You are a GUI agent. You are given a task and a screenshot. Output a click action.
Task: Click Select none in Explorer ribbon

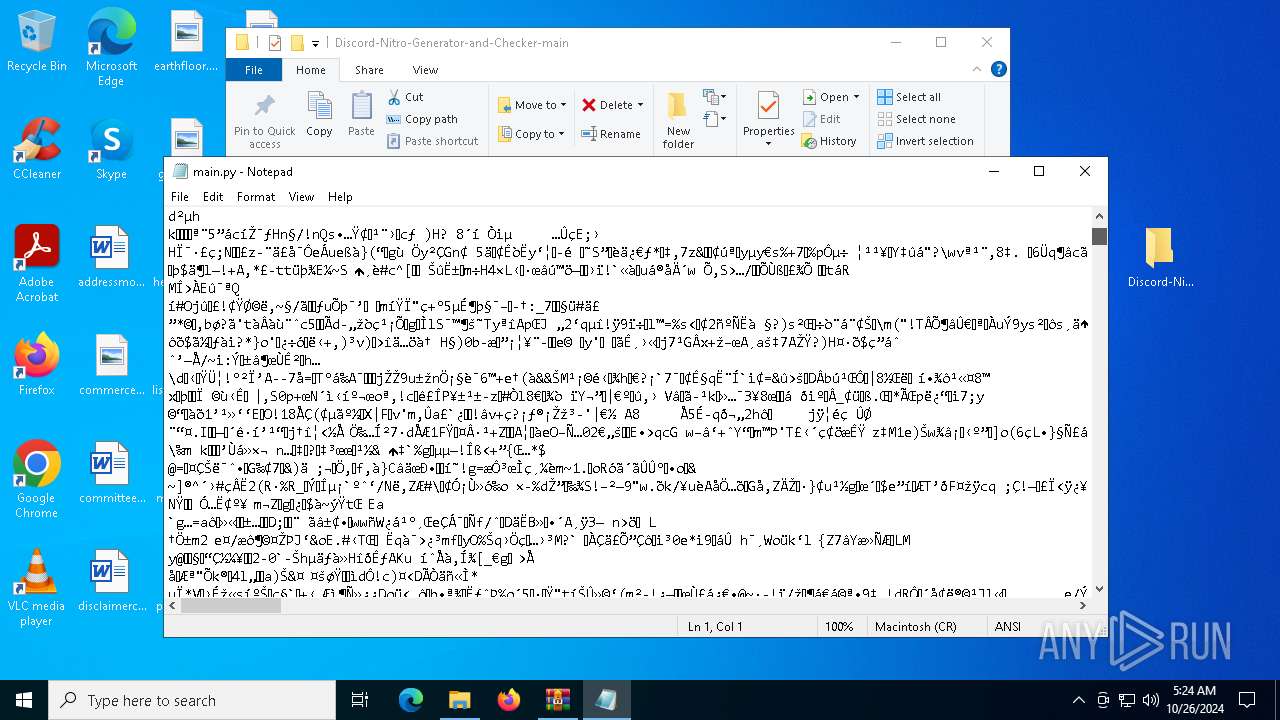pos(916,119)
